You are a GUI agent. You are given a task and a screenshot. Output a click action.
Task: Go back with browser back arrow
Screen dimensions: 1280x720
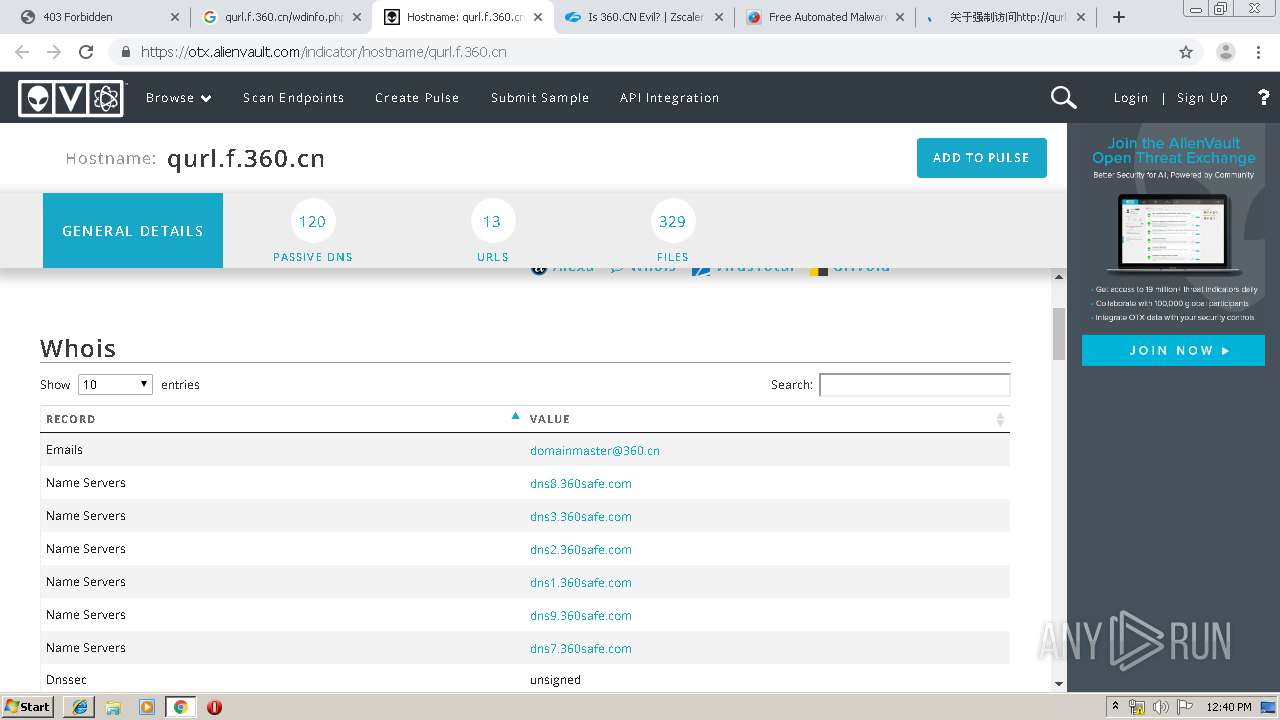[22, 52]
